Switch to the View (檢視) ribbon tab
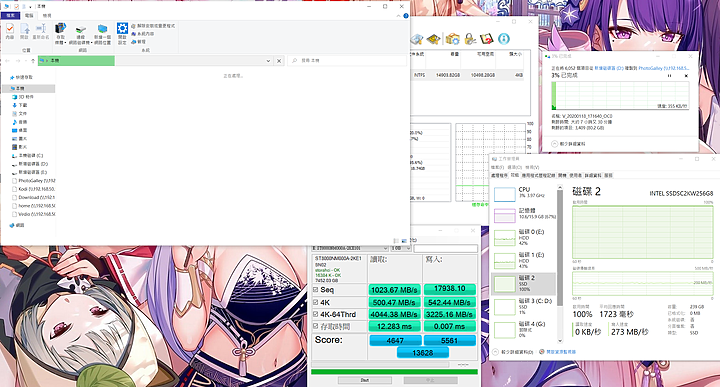The height and width of the screenshot is (387, 720). pos(47,16)
